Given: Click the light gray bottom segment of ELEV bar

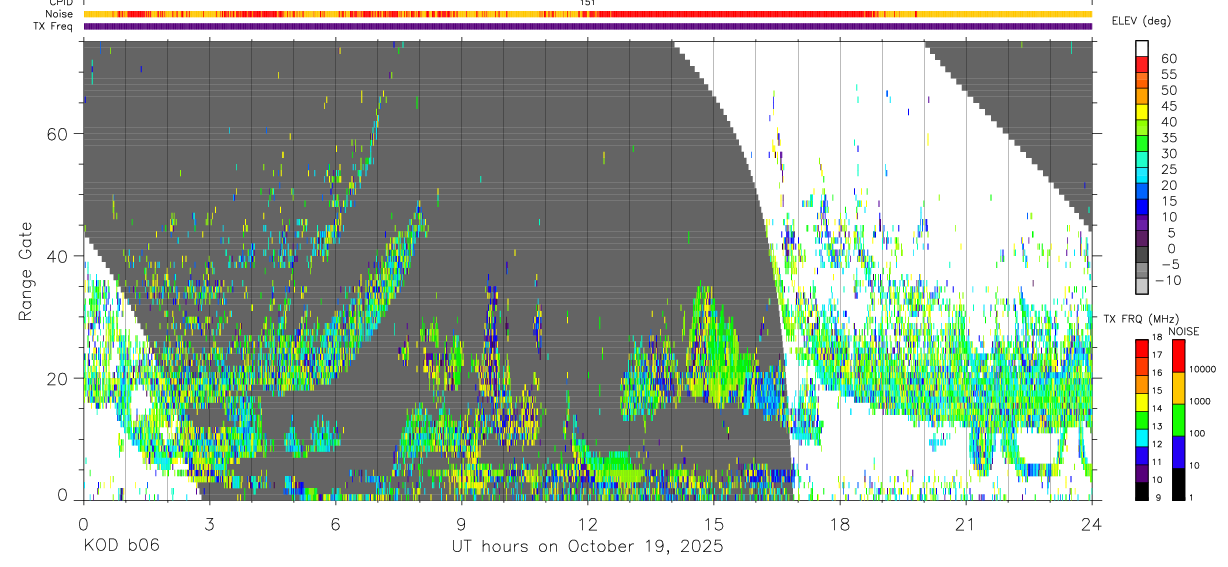Looking at the screenshot, I should (x=1142, y=286).
